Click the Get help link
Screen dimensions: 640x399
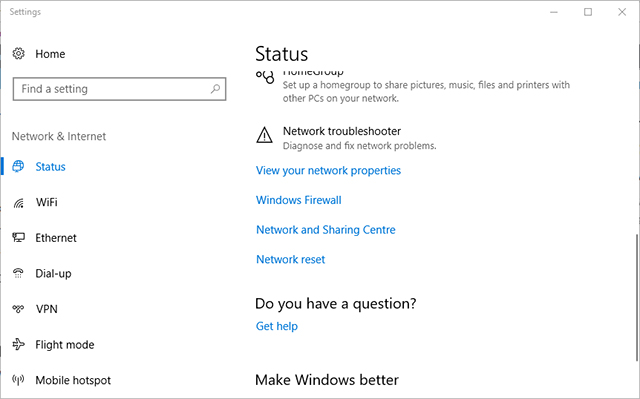click(x=277, y=326)
